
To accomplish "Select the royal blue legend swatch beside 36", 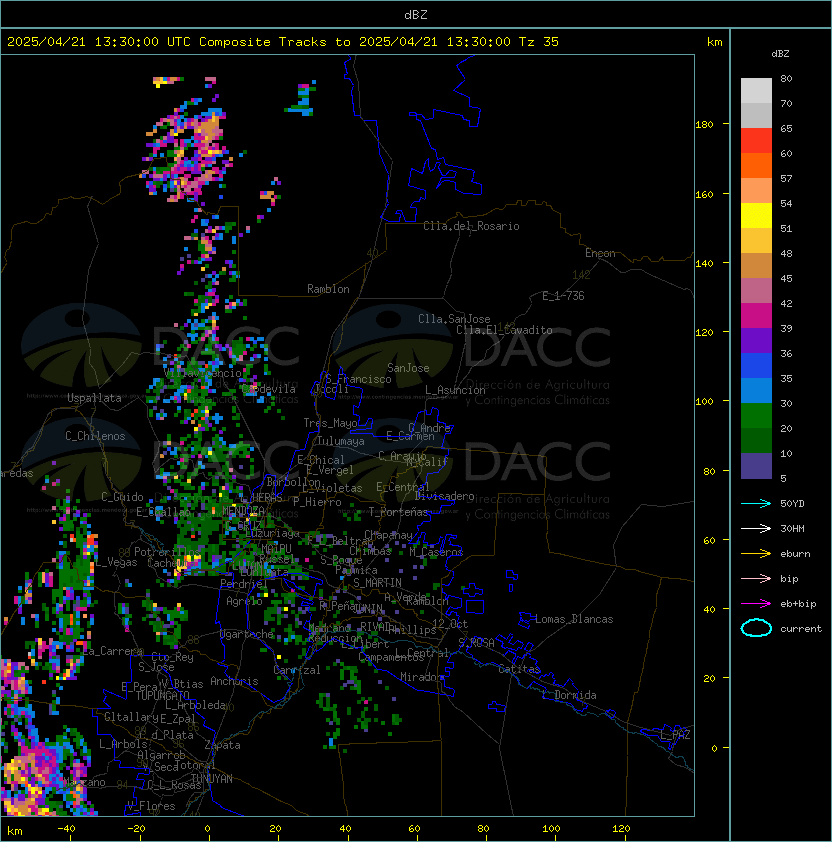I will click(x=756, y=365).
